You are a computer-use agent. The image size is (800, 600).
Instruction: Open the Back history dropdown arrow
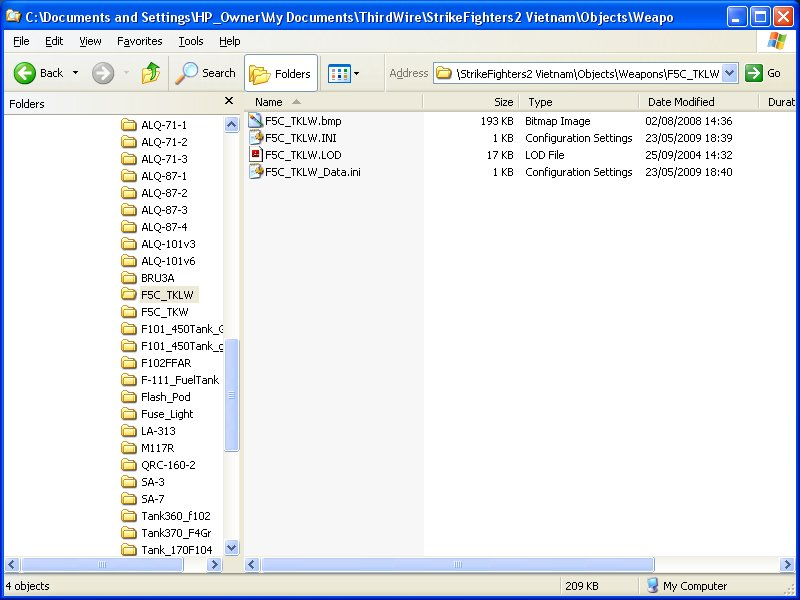click(x=76, y=73)
